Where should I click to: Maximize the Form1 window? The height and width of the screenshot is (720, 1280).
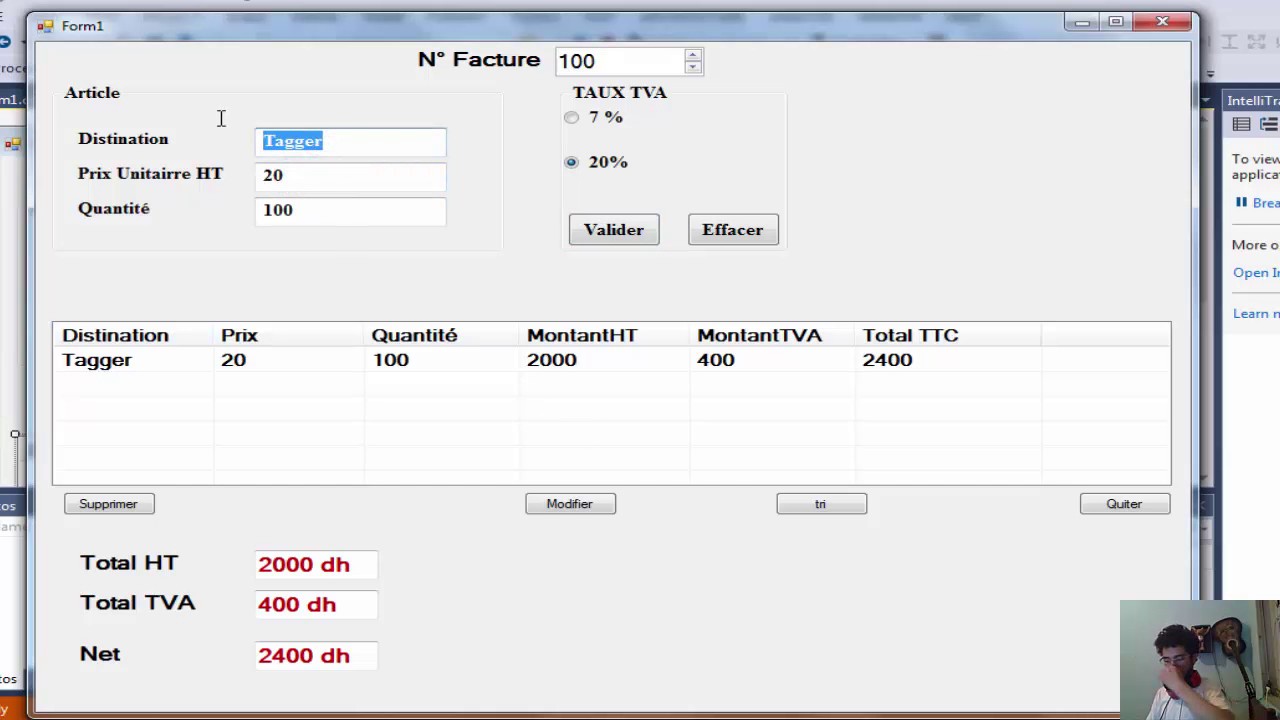click(x=1116, y=22)
